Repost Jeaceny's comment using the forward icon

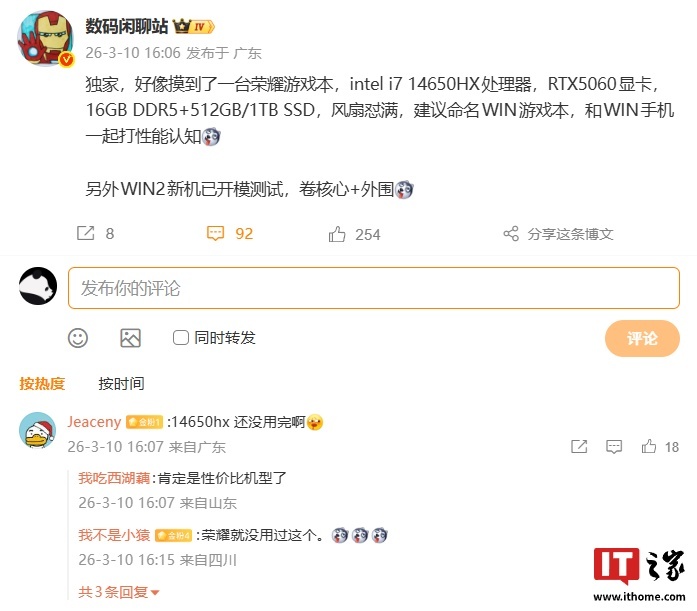[579, 447]
